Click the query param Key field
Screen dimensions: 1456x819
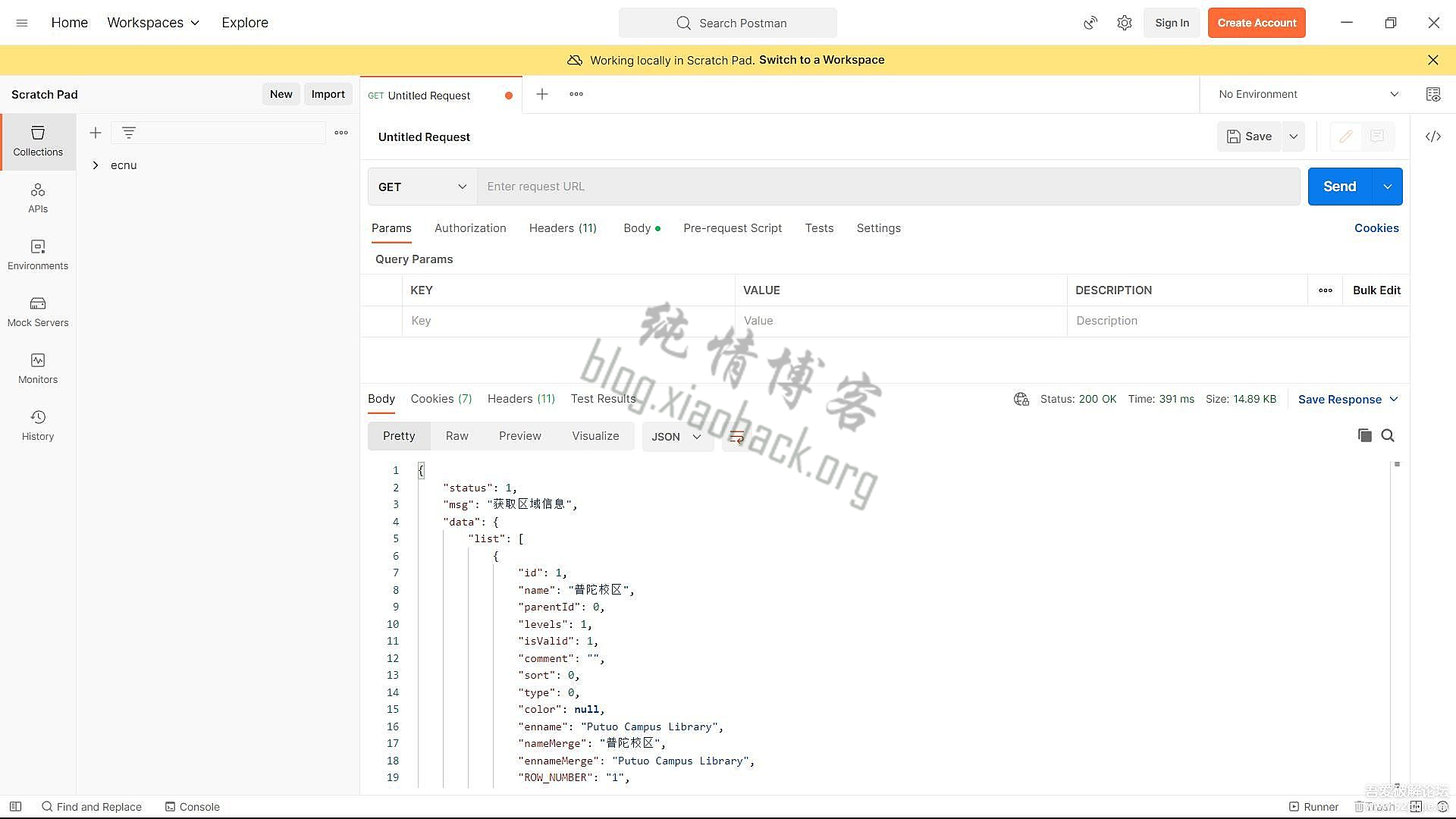point(568,321)
